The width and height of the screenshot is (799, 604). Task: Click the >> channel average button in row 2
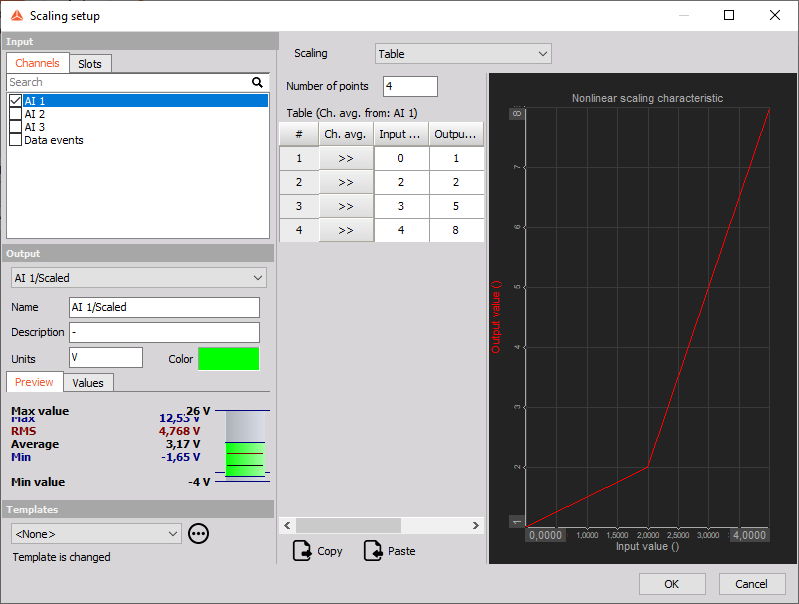click(346, 182)
